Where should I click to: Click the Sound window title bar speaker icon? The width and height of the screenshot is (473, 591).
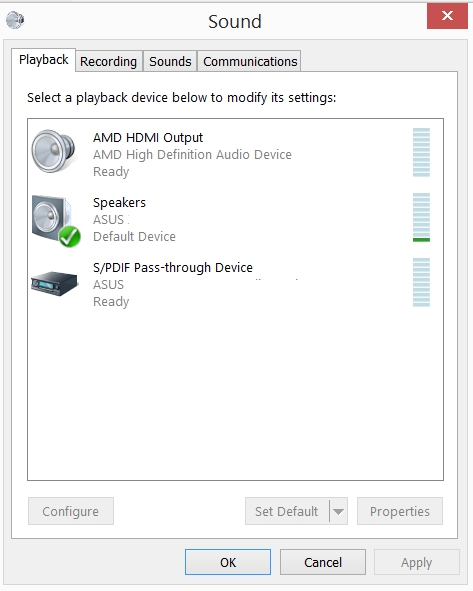(x=15, y=20)
